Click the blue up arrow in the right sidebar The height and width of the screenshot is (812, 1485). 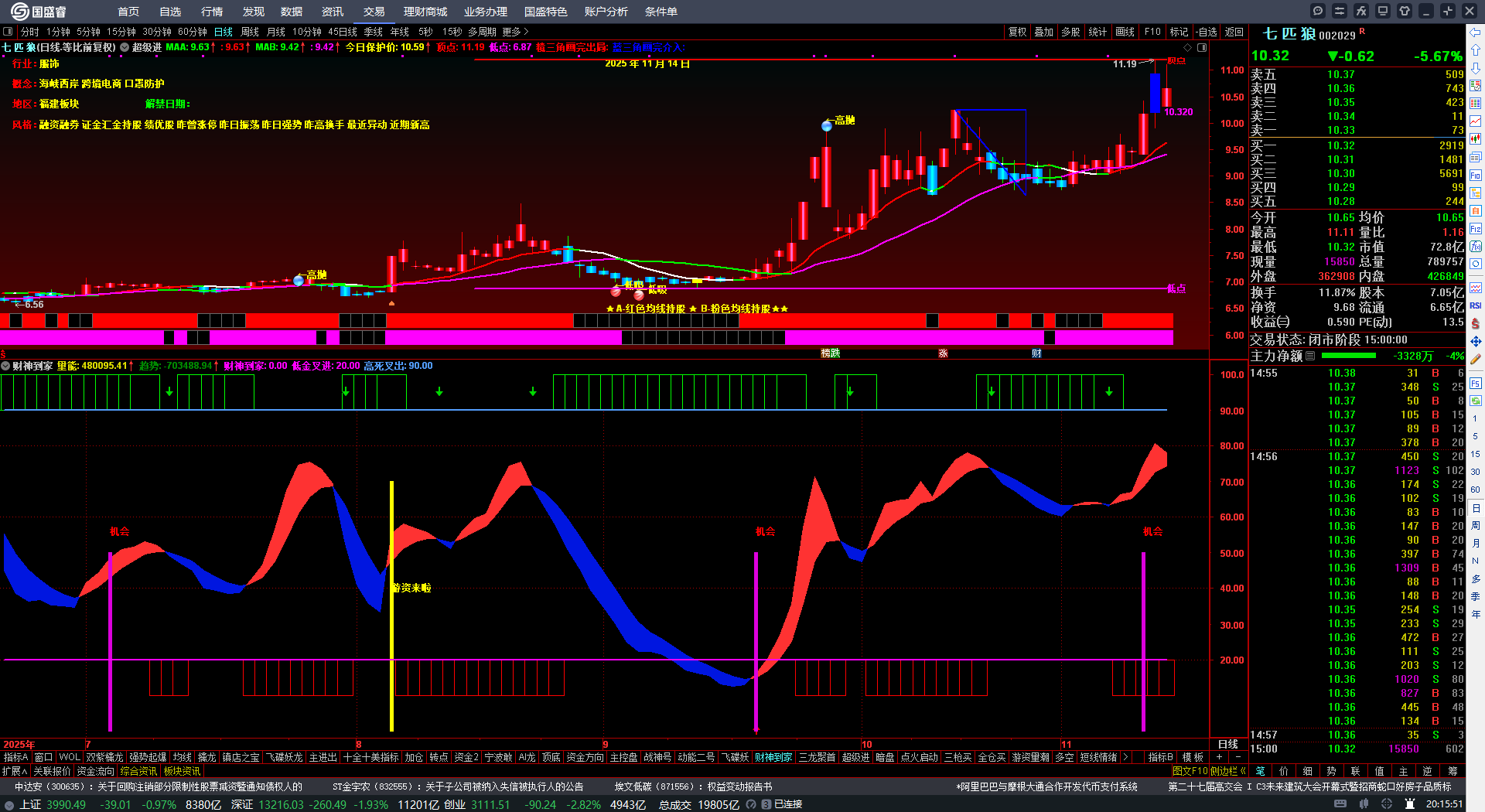[1476, 49]
